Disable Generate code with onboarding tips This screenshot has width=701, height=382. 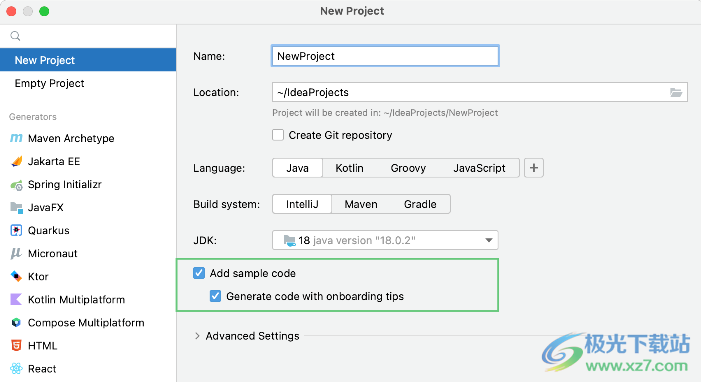pyautogui.click(x=215, y=296)
